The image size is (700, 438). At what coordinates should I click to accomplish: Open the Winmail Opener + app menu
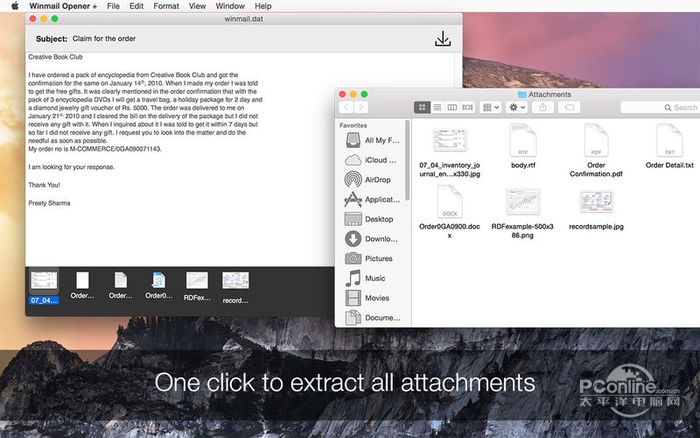(x=63, y=6)
